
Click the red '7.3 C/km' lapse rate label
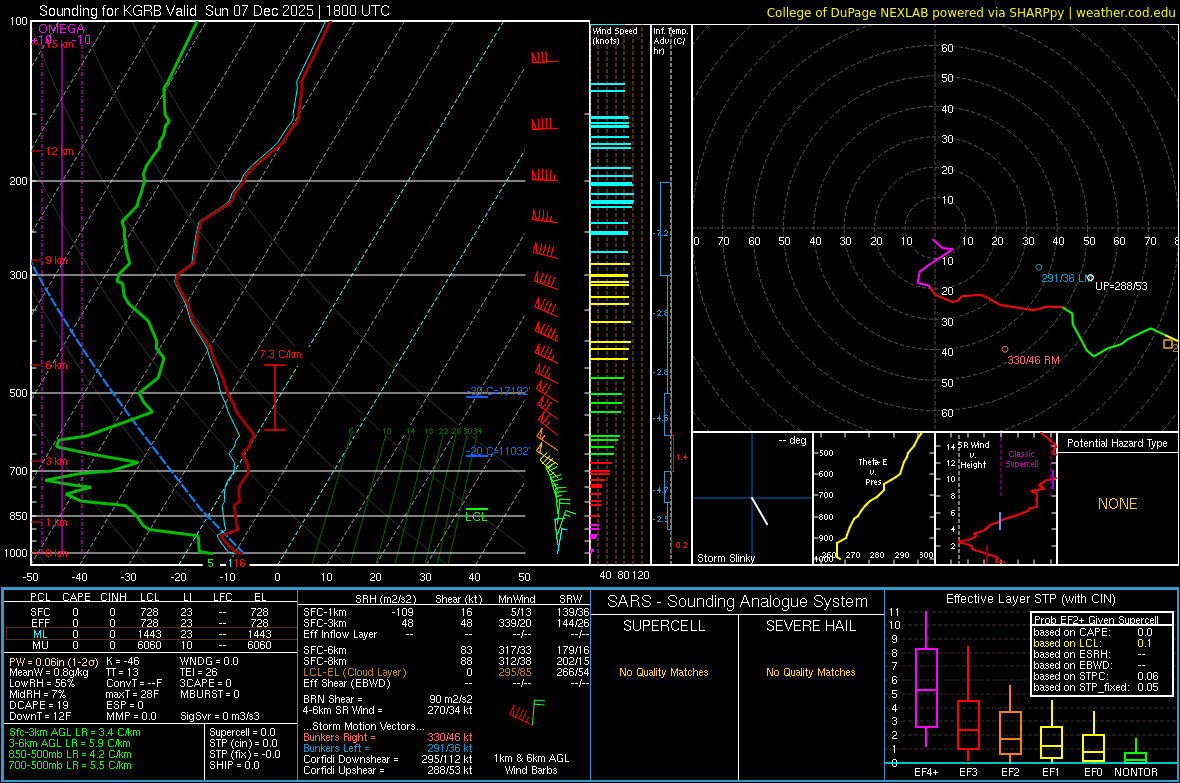281,355
